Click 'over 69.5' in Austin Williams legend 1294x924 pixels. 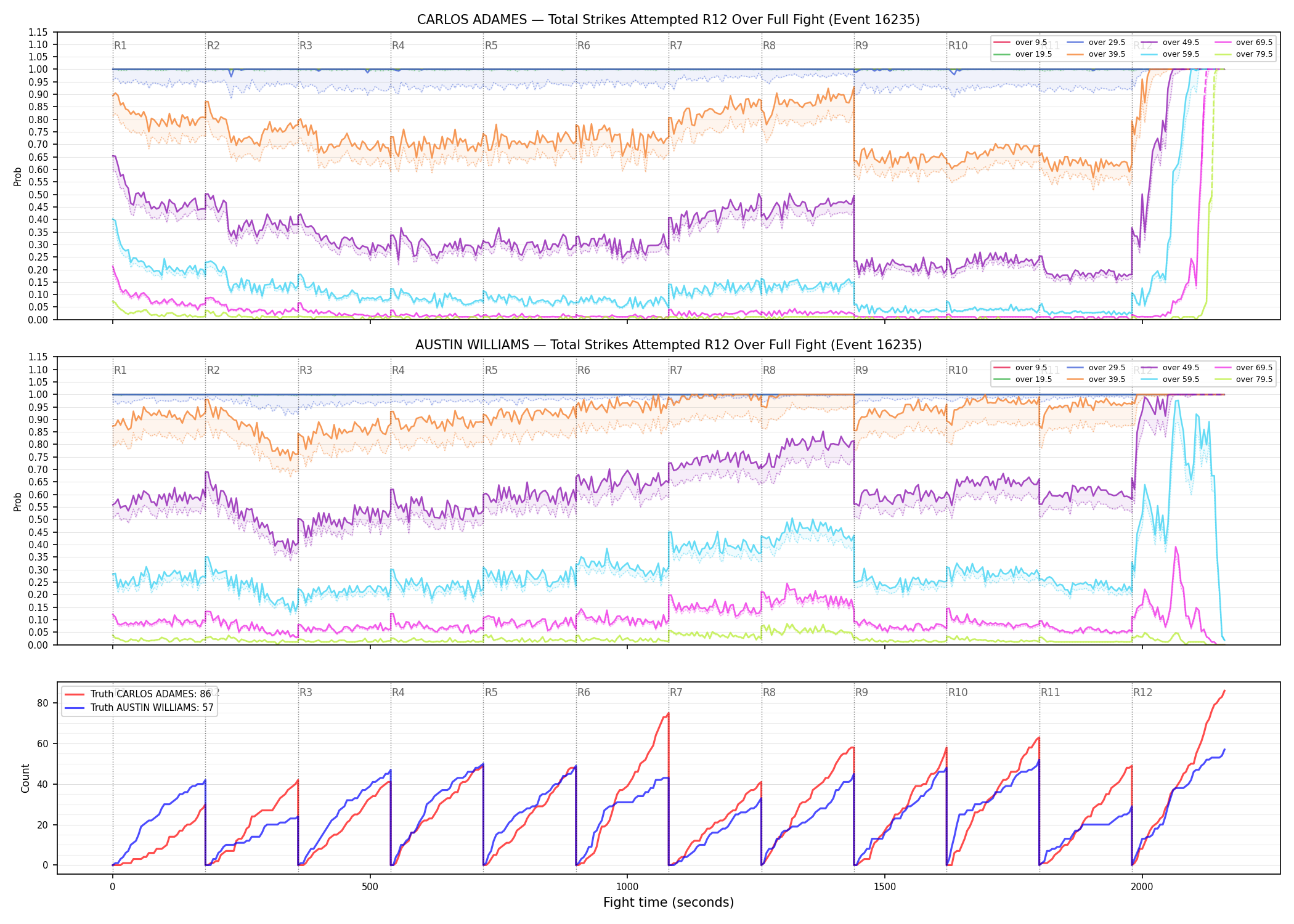coord(1254,368)
